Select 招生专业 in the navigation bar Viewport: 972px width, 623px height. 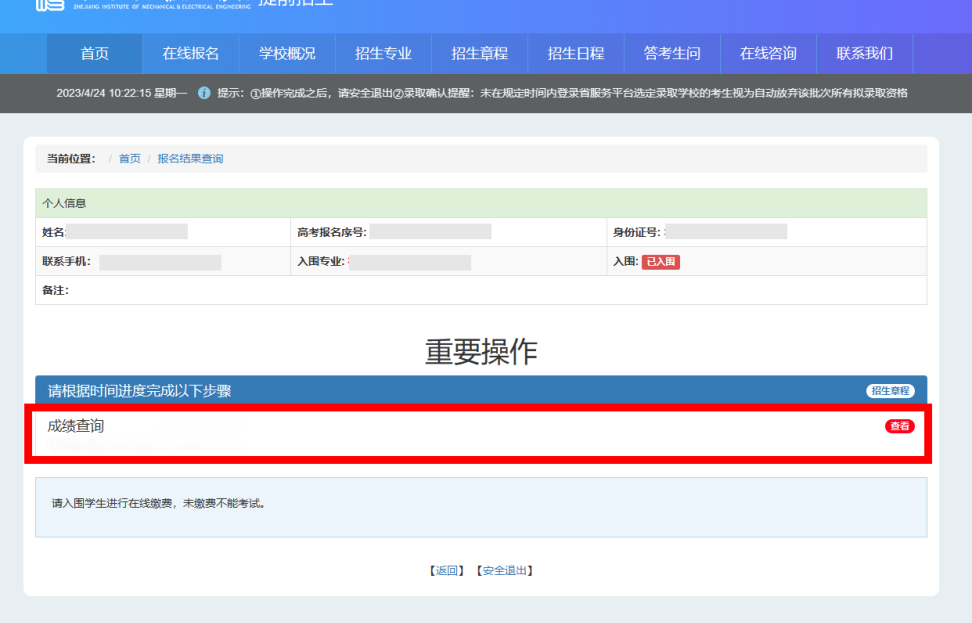pyautogui.click(x=383, y=54)
